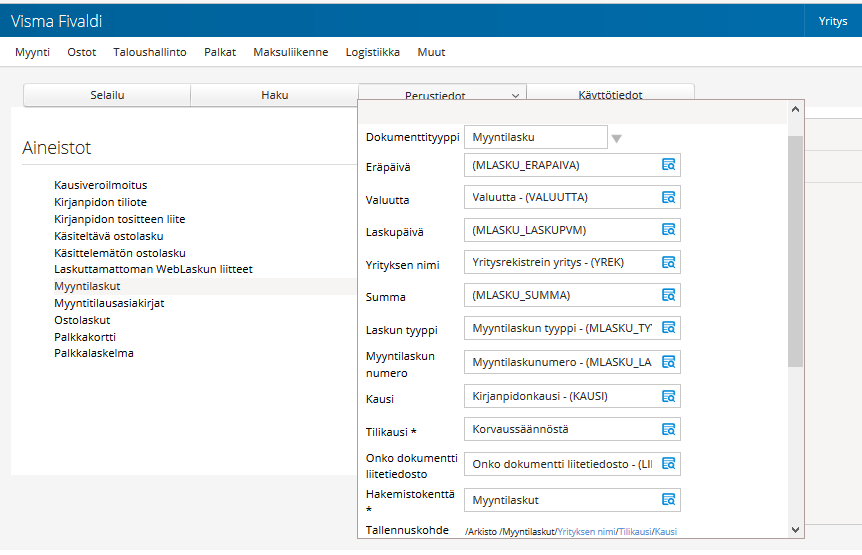Open lookup icon for Onko dokumentti liitetiedosto

point(668,464)
